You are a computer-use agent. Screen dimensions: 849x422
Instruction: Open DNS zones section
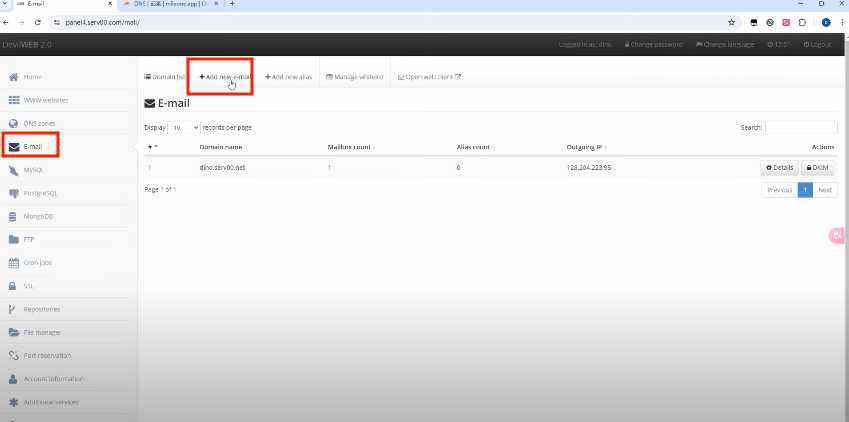32,124
